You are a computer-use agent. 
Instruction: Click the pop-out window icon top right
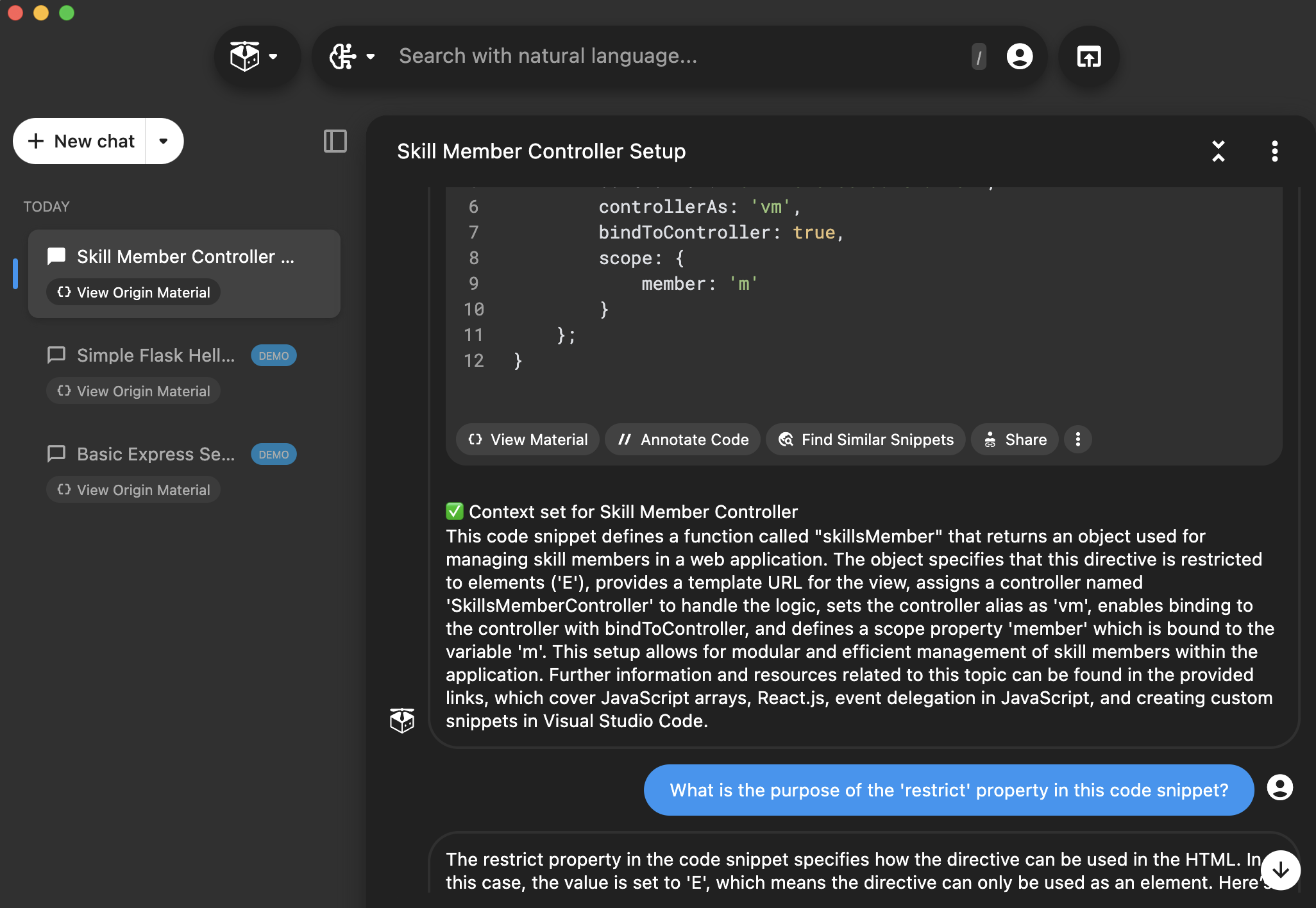1089,56
